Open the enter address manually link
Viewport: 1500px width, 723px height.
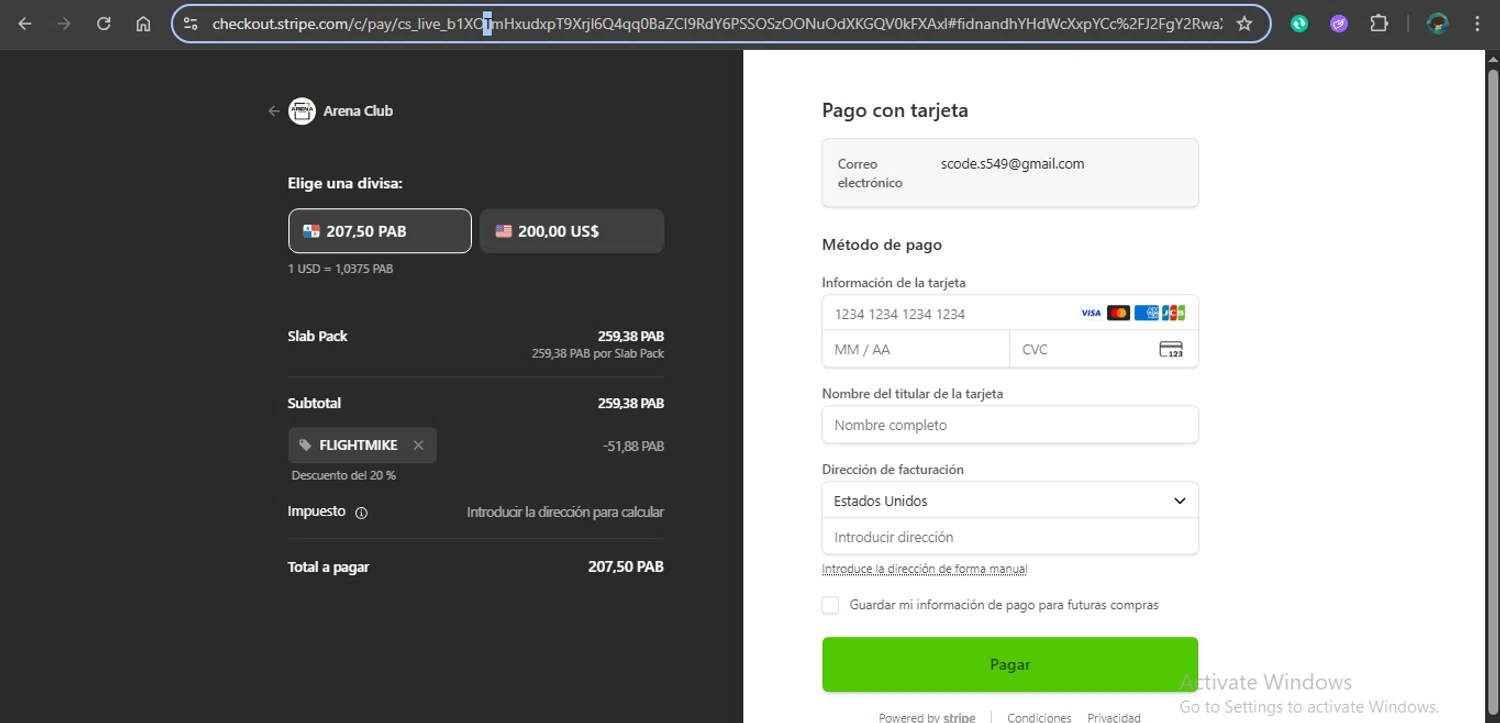point(924,569)
